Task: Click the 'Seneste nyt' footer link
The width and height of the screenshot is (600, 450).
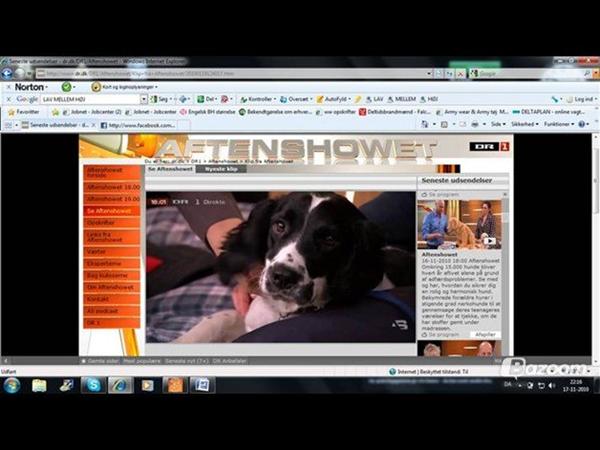Action: click(187, 361)
